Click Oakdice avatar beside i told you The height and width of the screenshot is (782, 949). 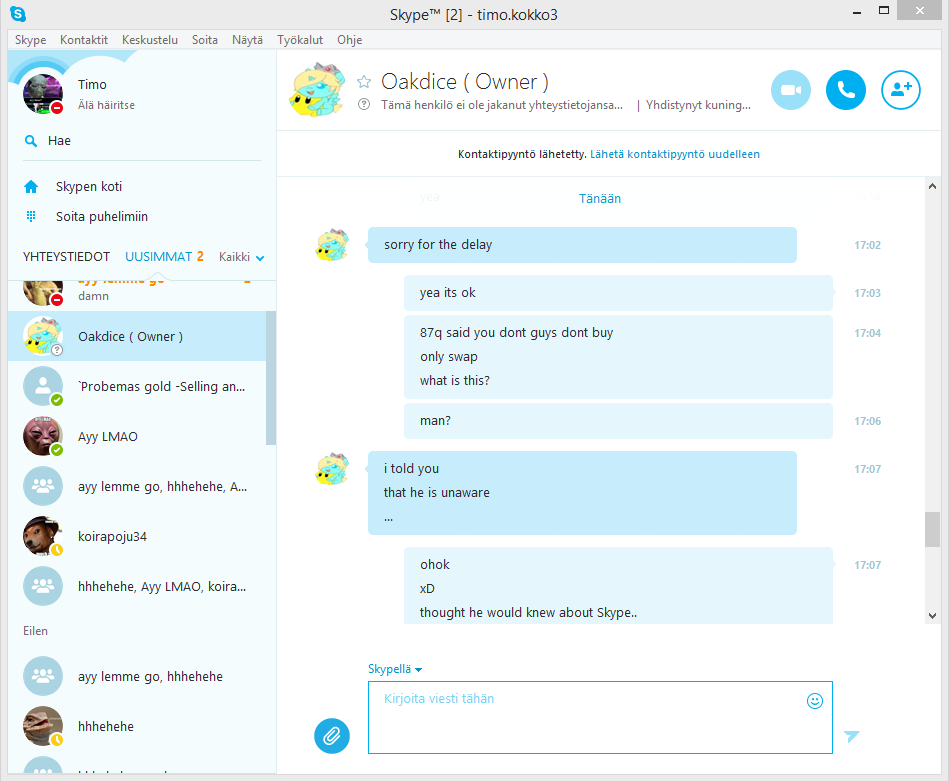[332, 469]
